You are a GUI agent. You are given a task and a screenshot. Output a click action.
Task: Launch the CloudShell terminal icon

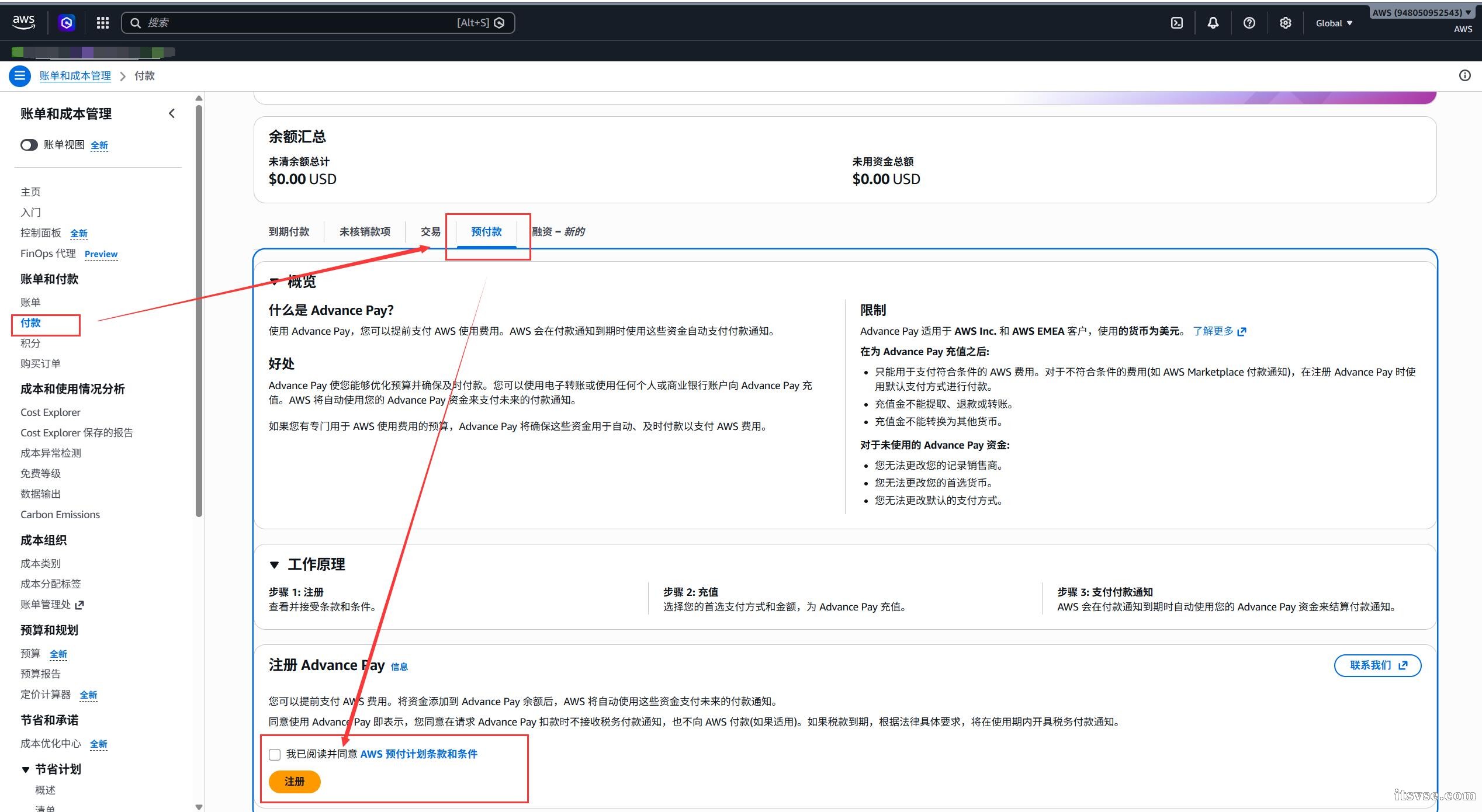1177,23
